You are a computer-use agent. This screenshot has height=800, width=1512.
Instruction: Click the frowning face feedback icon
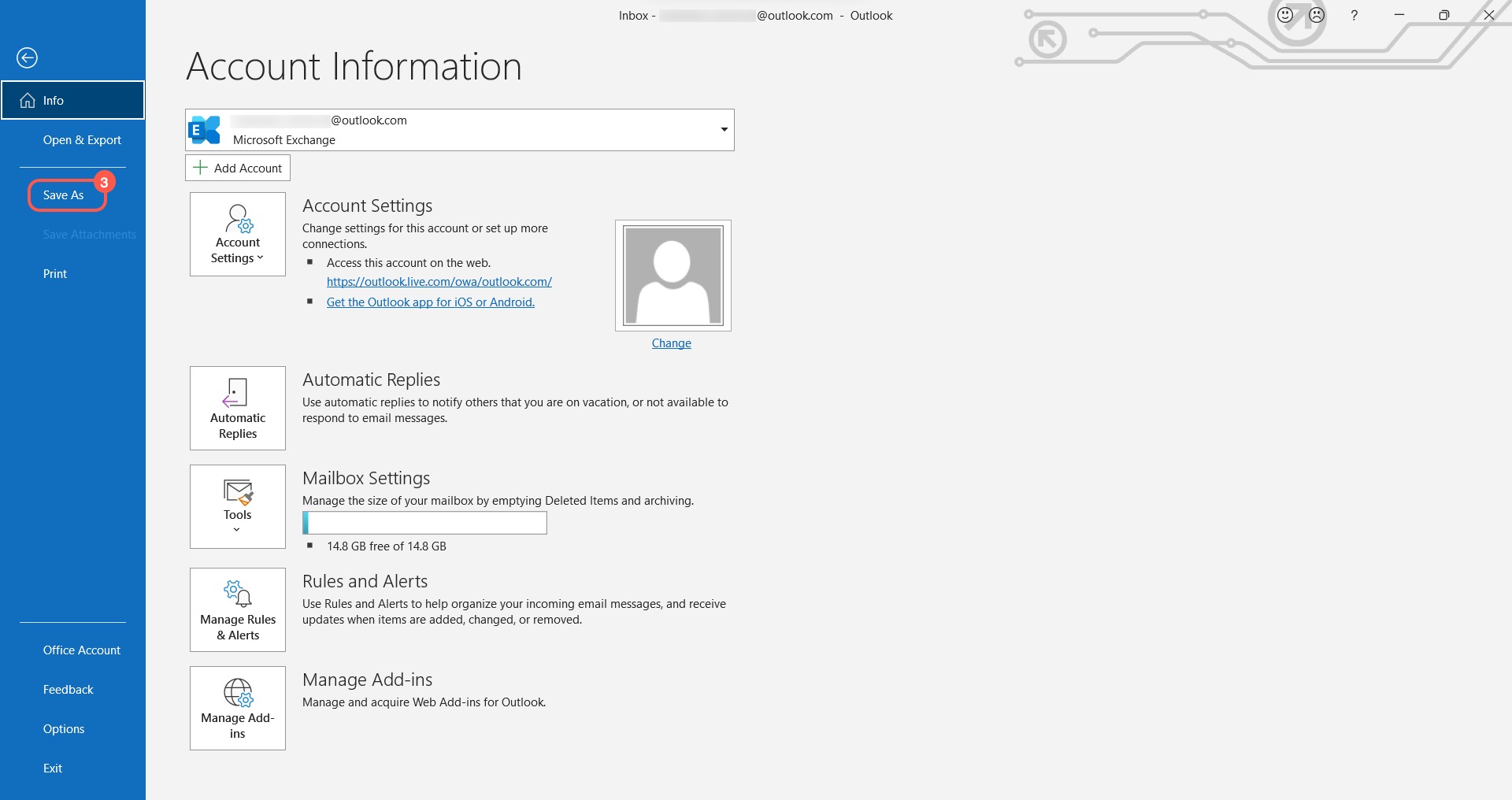pos(1317,15)
